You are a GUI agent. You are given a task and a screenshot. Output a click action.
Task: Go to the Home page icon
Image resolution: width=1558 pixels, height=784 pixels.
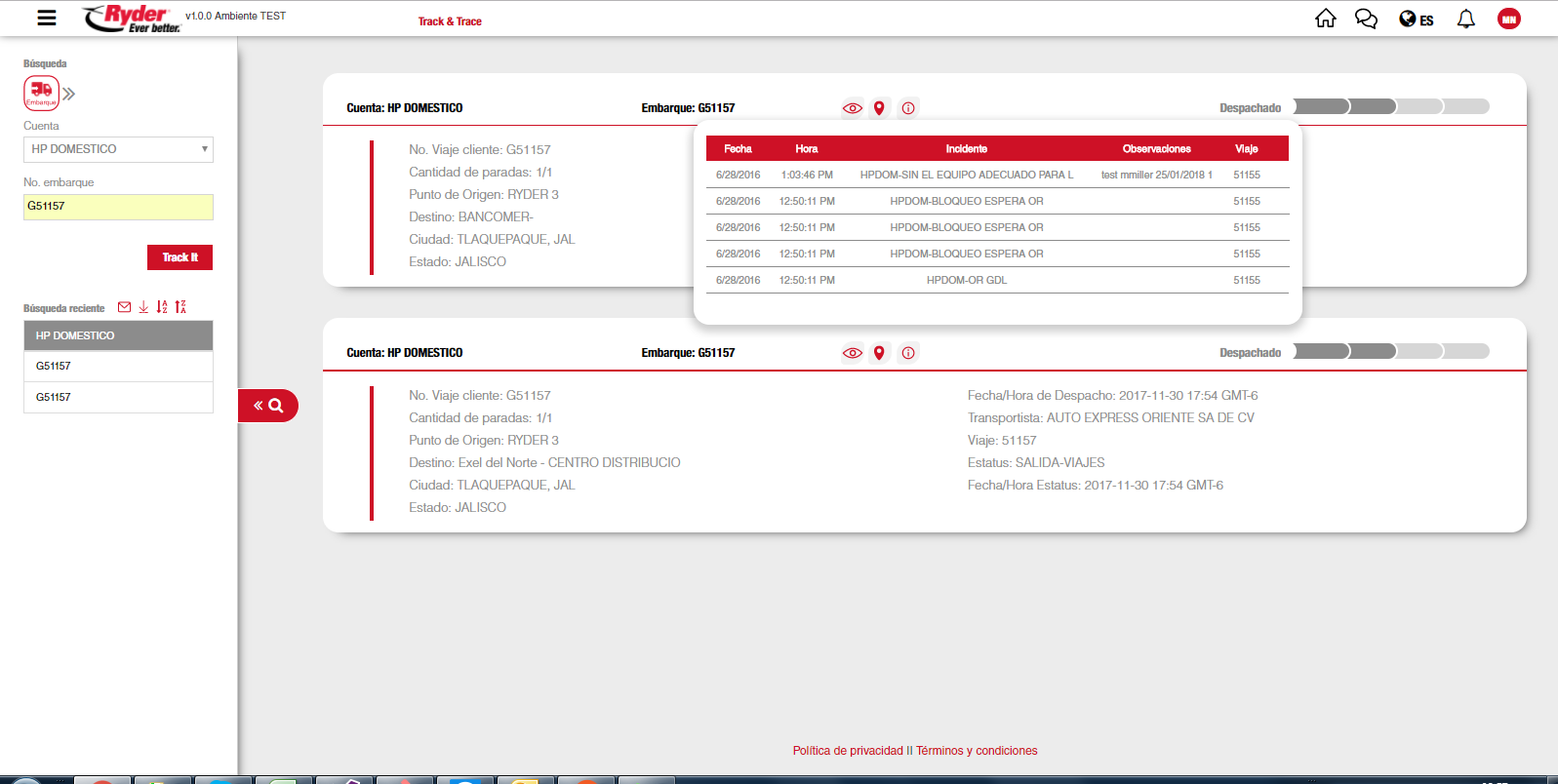click(1325, 19)
